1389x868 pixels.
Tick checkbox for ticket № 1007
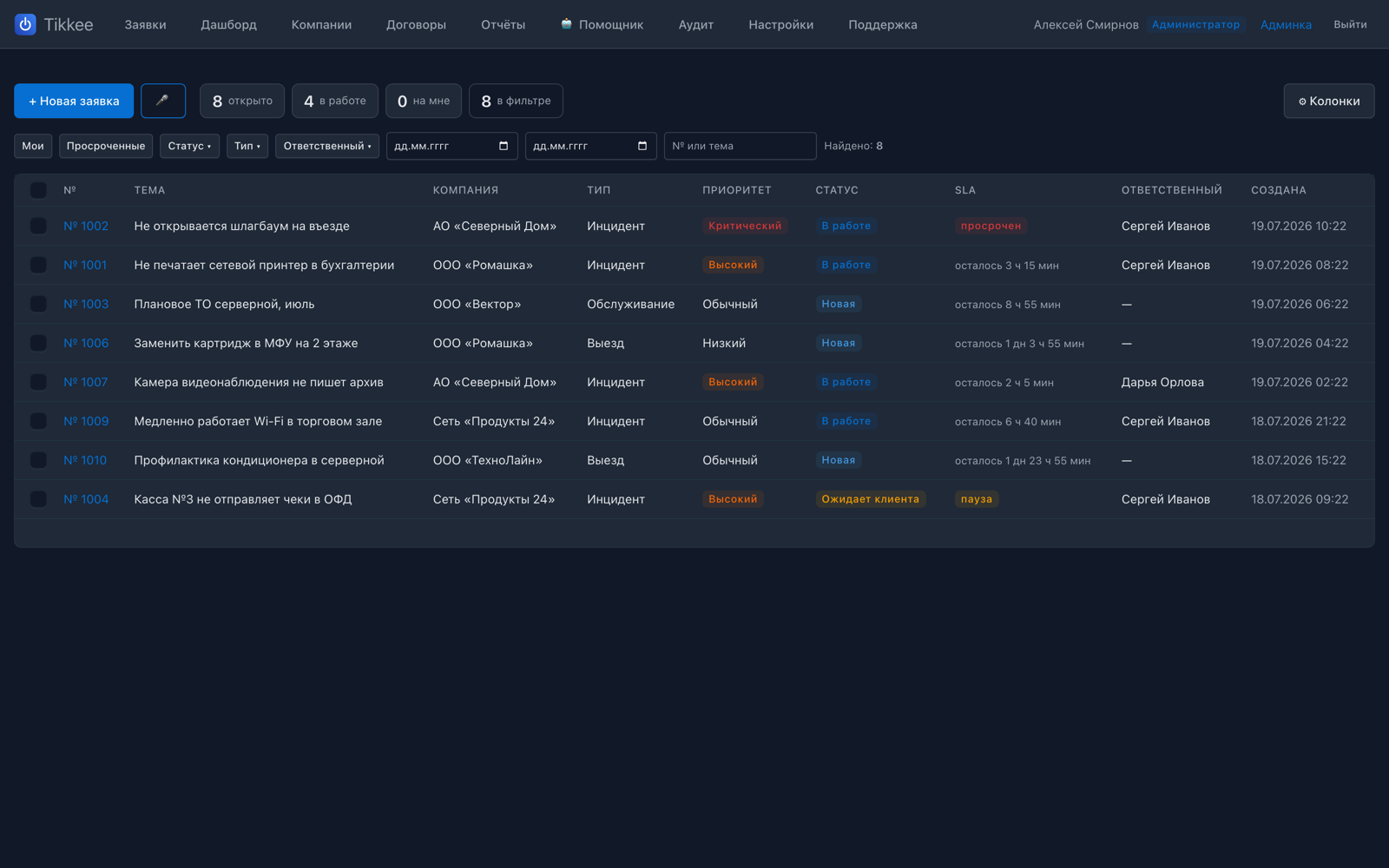[x=38, y=382]
